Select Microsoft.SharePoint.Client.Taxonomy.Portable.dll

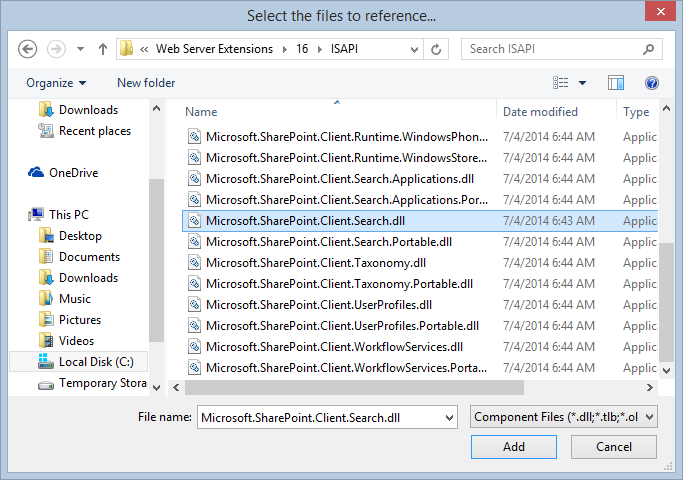(338, 284)
